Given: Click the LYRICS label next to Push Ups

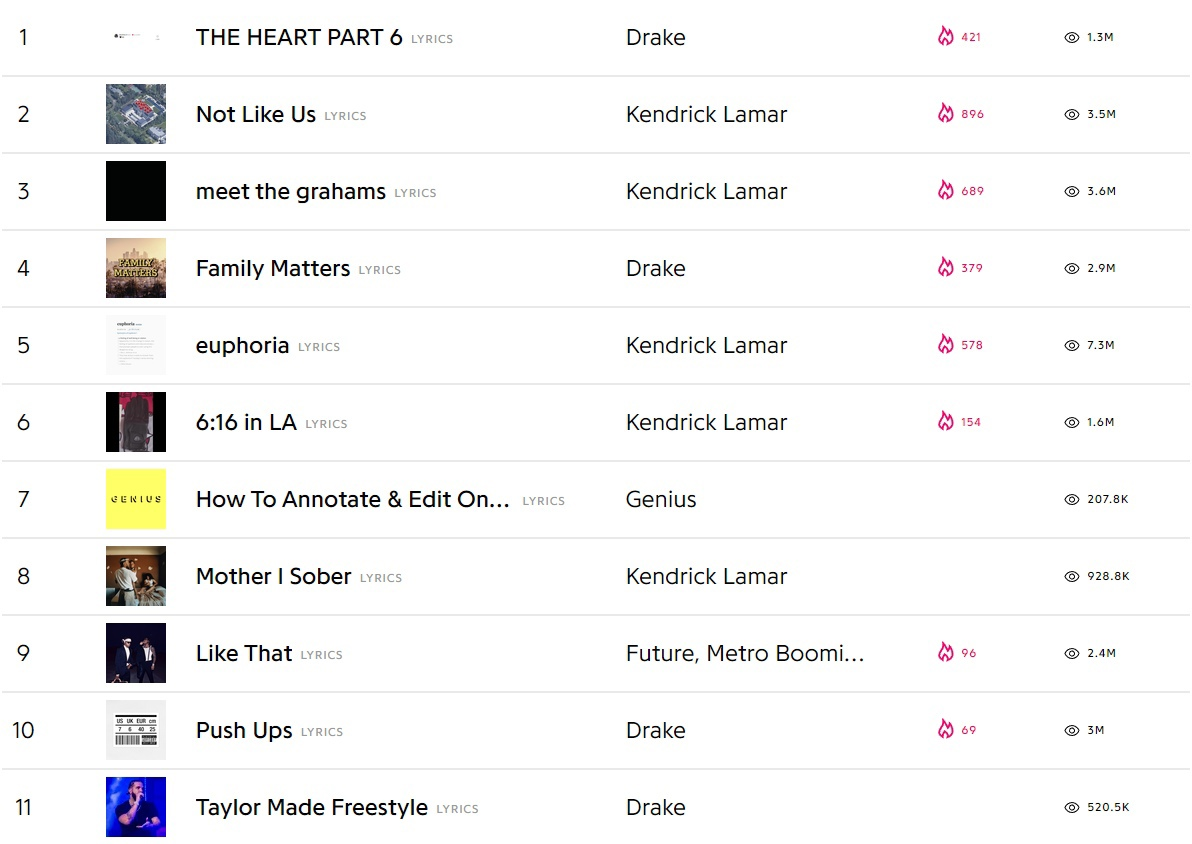Looking at the screenshot, I should (x=322, y=732).
